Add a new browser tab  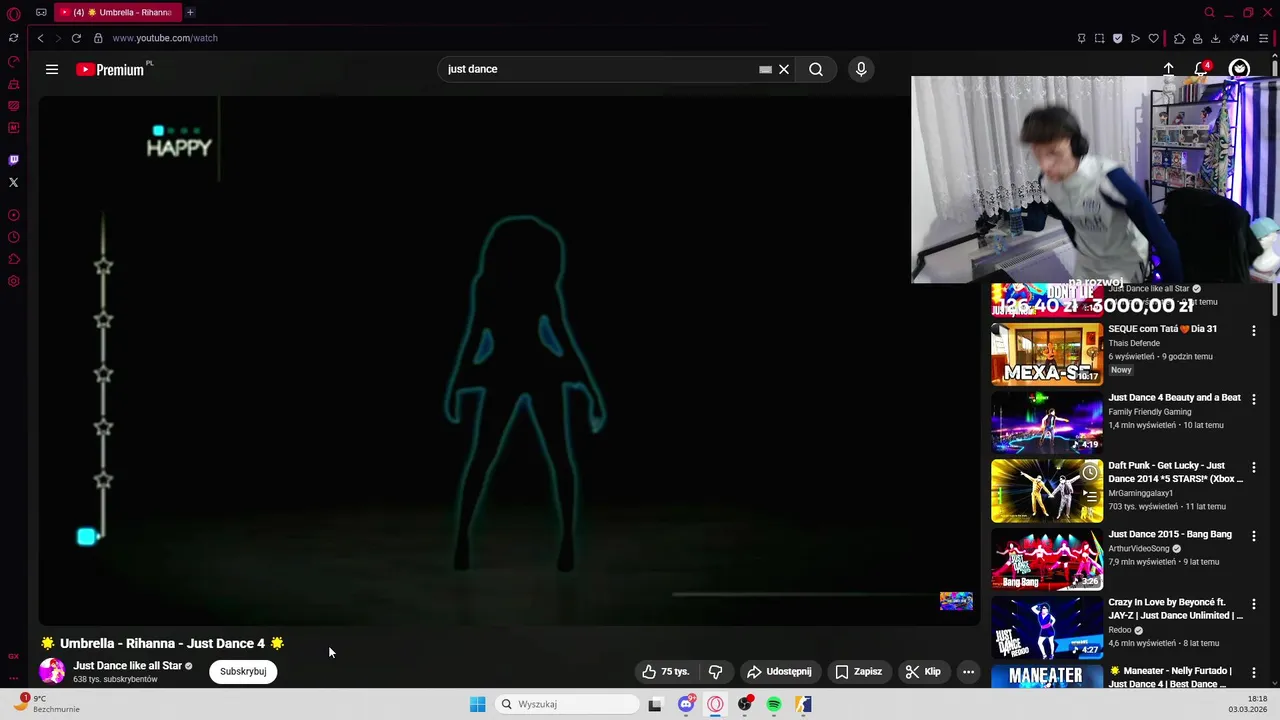190,12
